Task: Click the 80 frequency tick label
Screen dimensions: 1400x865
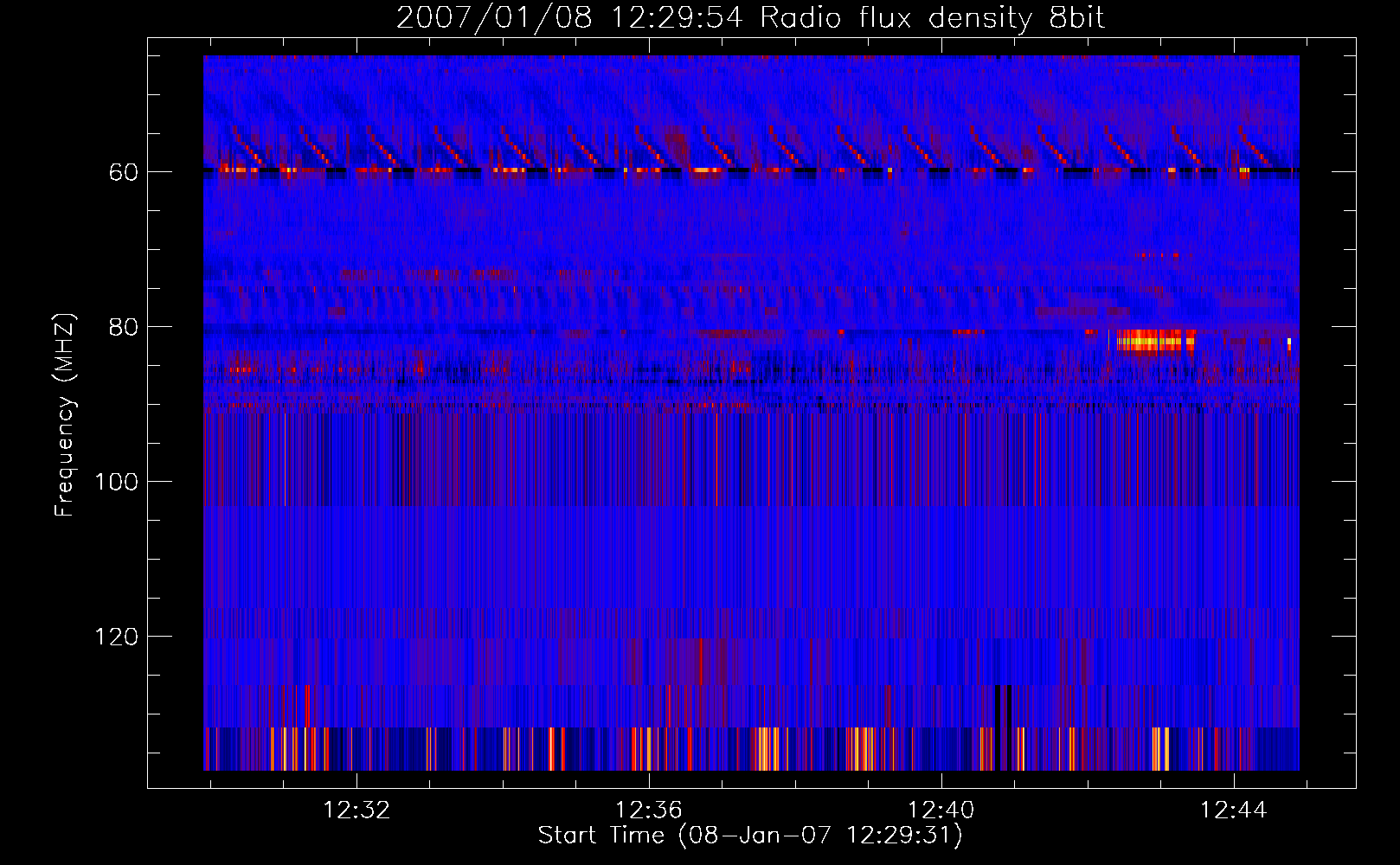Action: 124,327
